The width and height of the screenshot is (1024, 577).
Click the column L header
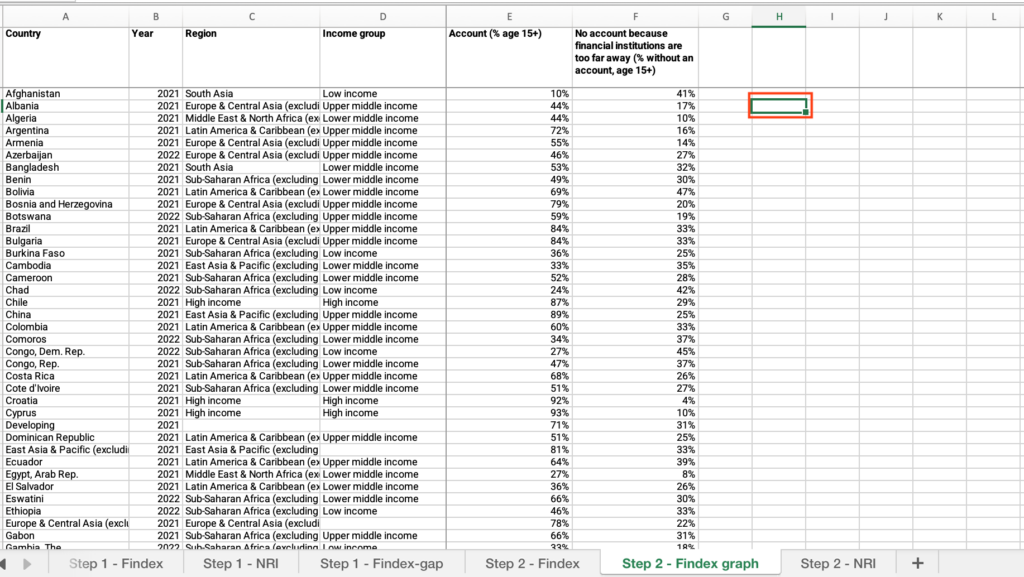993,17
